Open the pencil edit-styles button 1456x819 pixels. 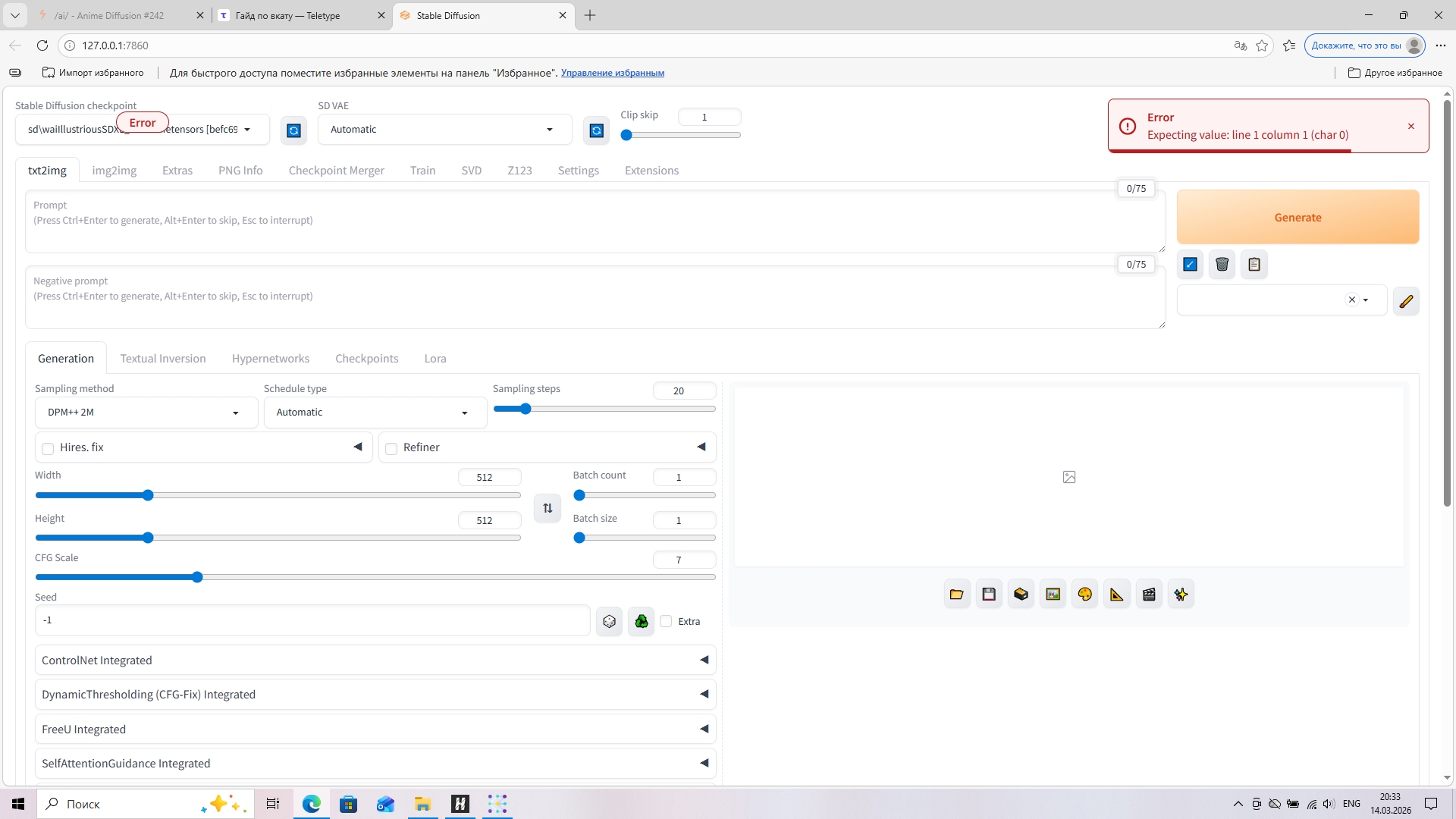point(1405,301)
